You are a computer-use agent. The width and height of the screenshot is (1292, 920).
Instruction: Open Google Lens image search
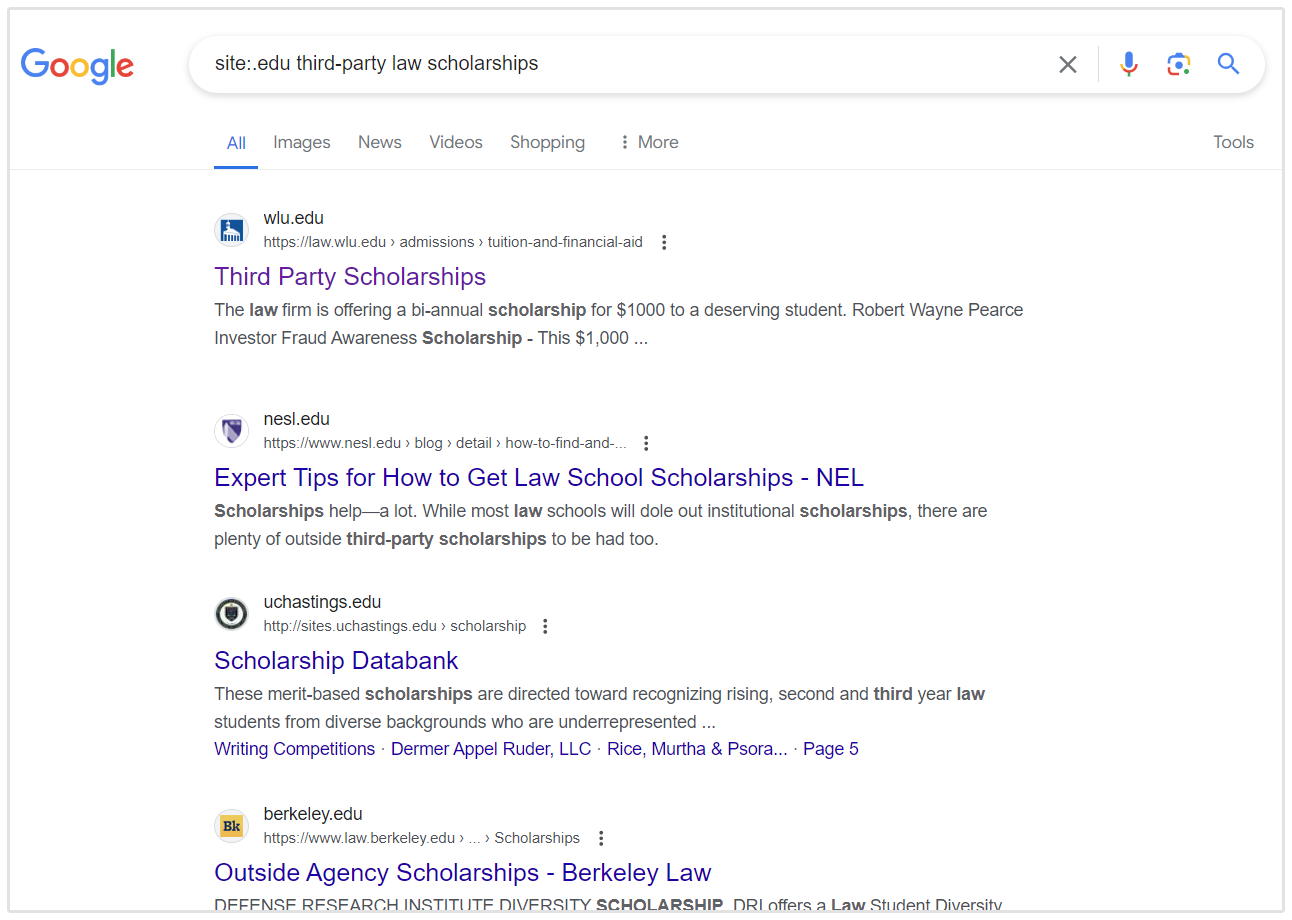click(1178, 65)
